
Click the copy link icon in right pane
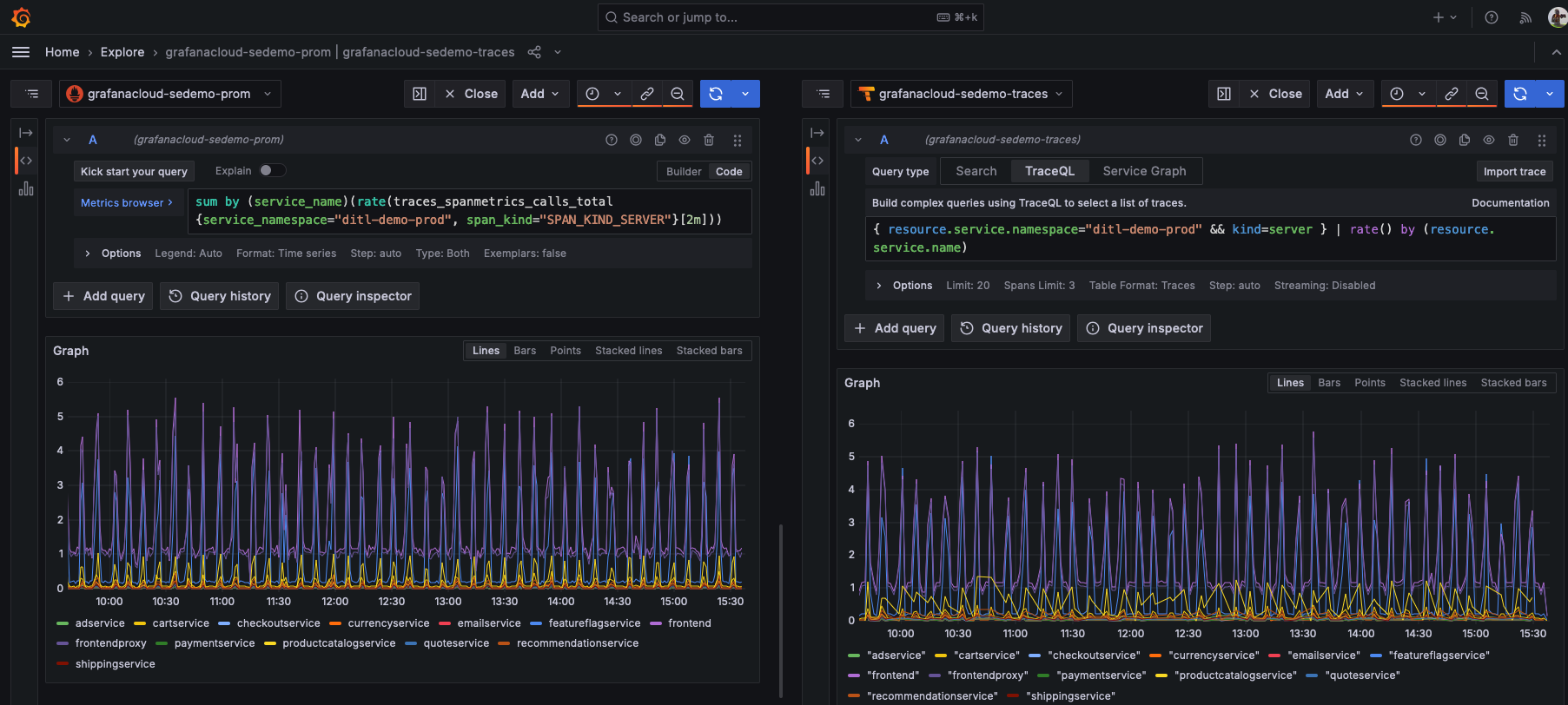[1452, 94]
